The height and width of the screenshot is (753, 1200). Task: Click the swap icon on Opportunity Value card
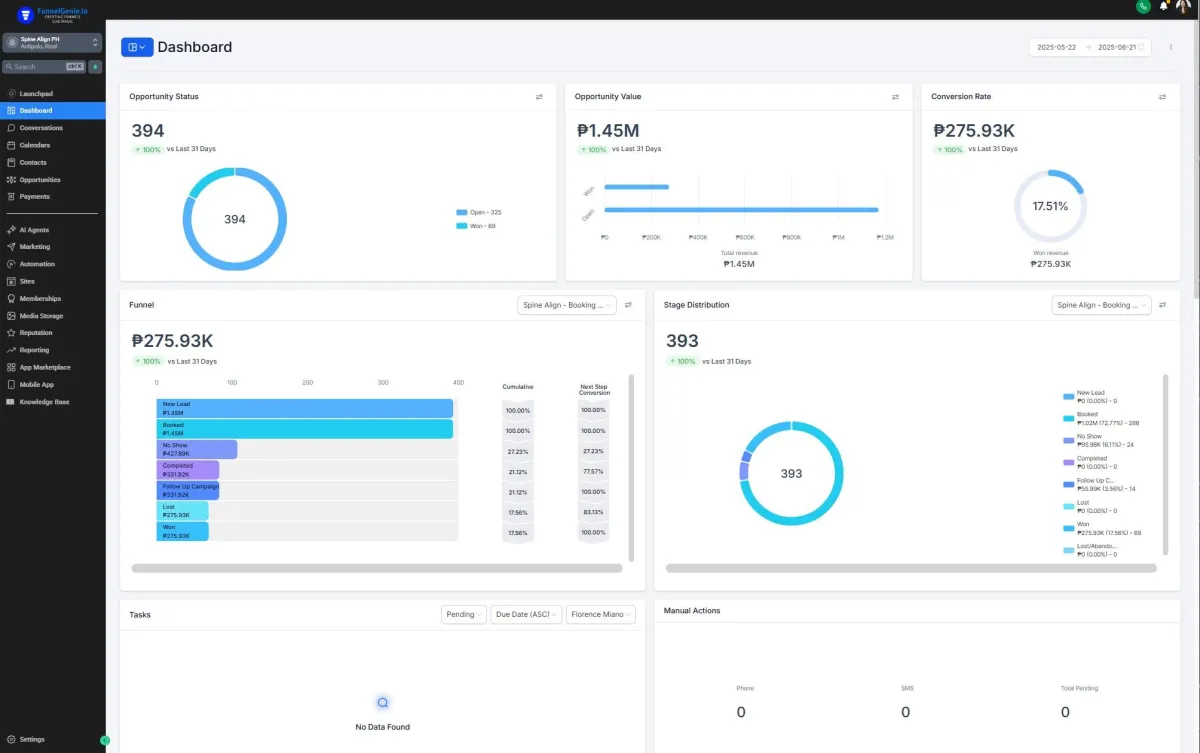click(895, 97)
